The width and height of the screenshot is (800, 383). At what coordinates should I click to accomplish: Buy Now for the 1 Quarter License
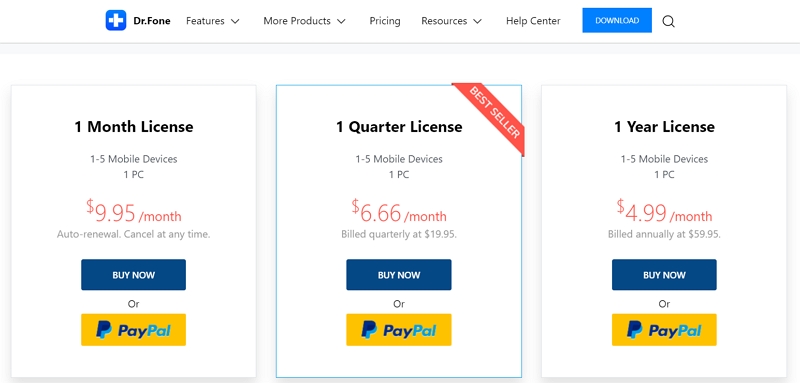[x=398, y=275]
